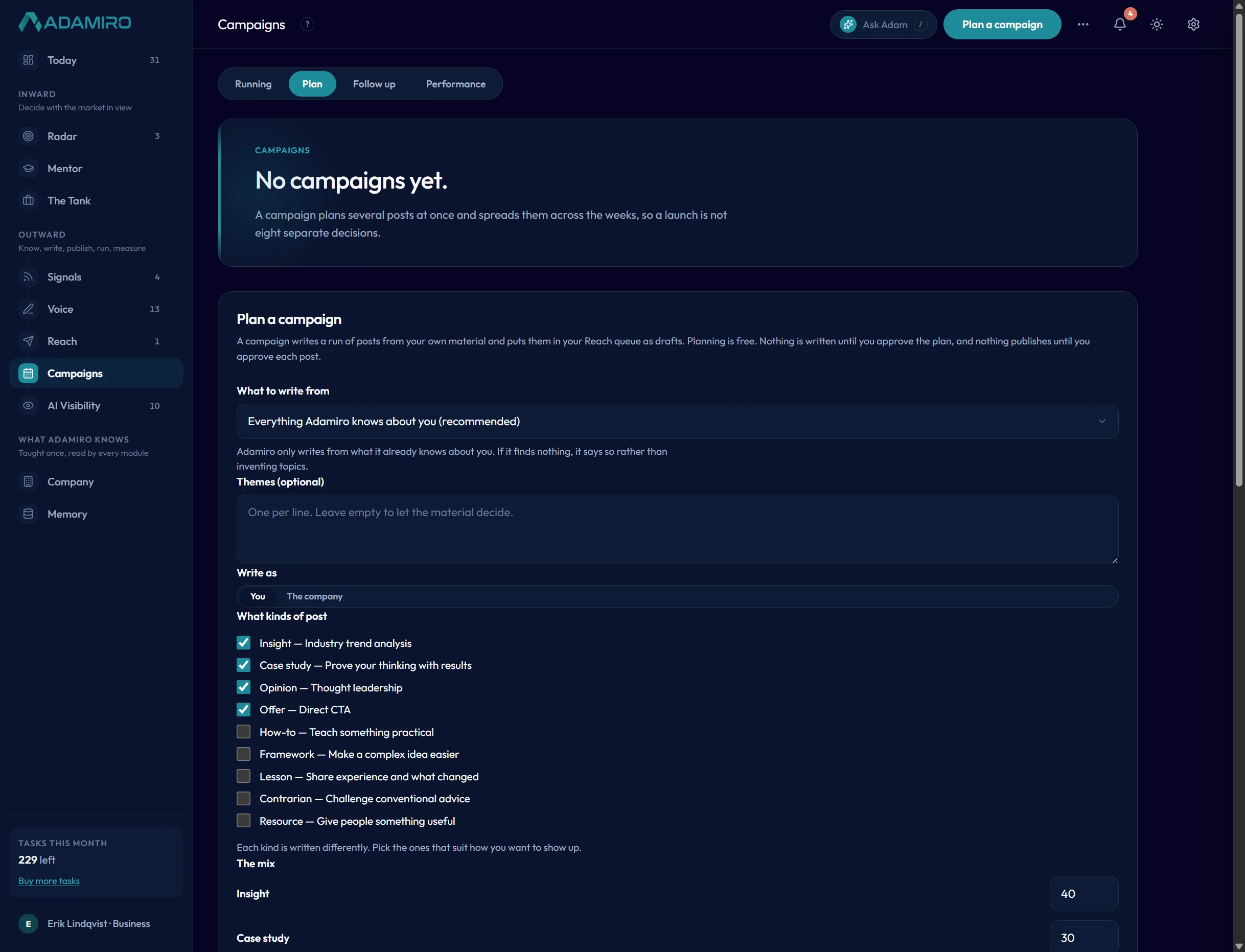Viewport: 1245px width, 952px height.
Task: Uncheck Opinion — Thought leadership
Action: coord(244,687)
